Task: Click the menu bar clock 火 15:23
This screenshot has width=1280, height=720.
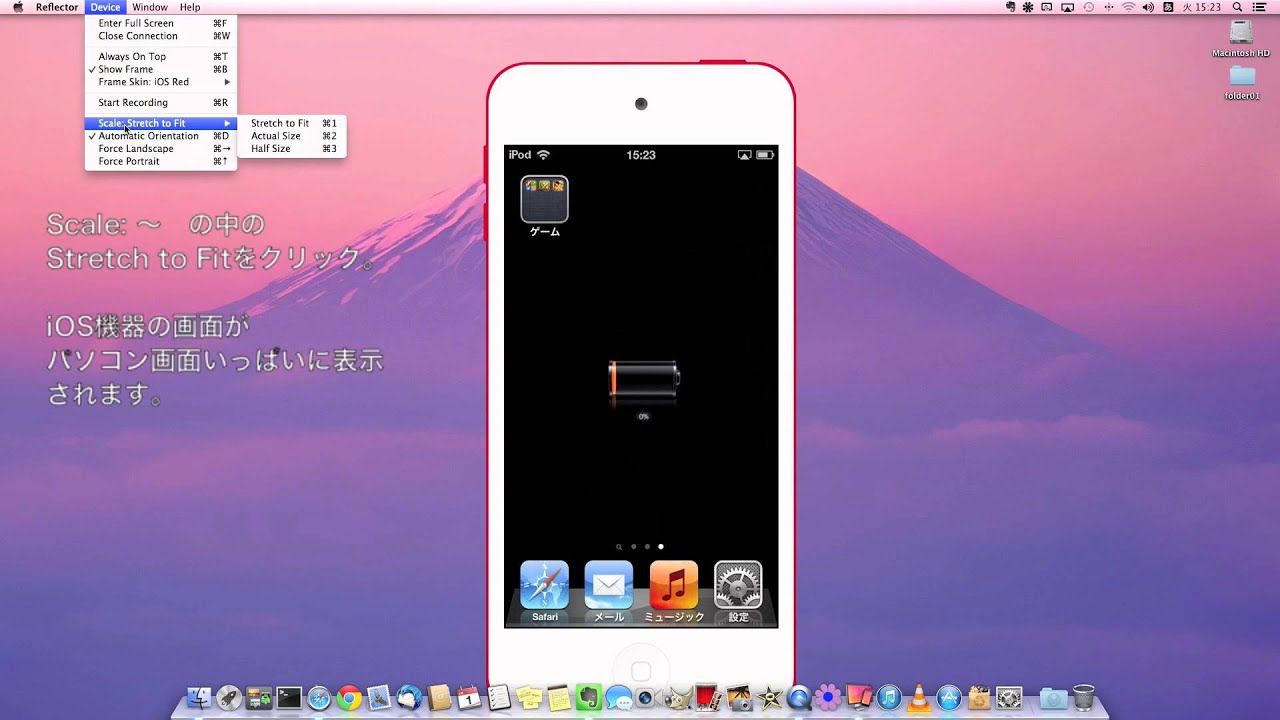Action: pyautogui.click(x=1201, y=7)
